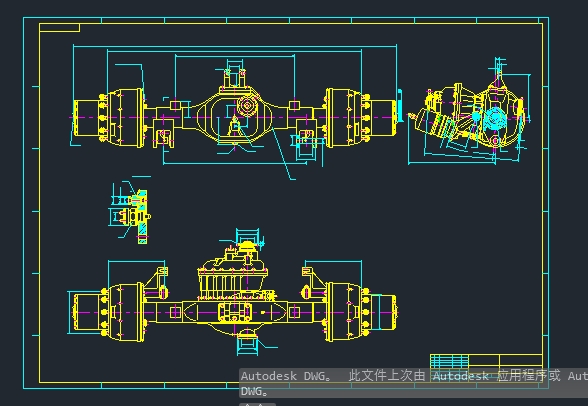588x406 pixels.
Task: Select the small detail section view
Action: pos(130,210)
